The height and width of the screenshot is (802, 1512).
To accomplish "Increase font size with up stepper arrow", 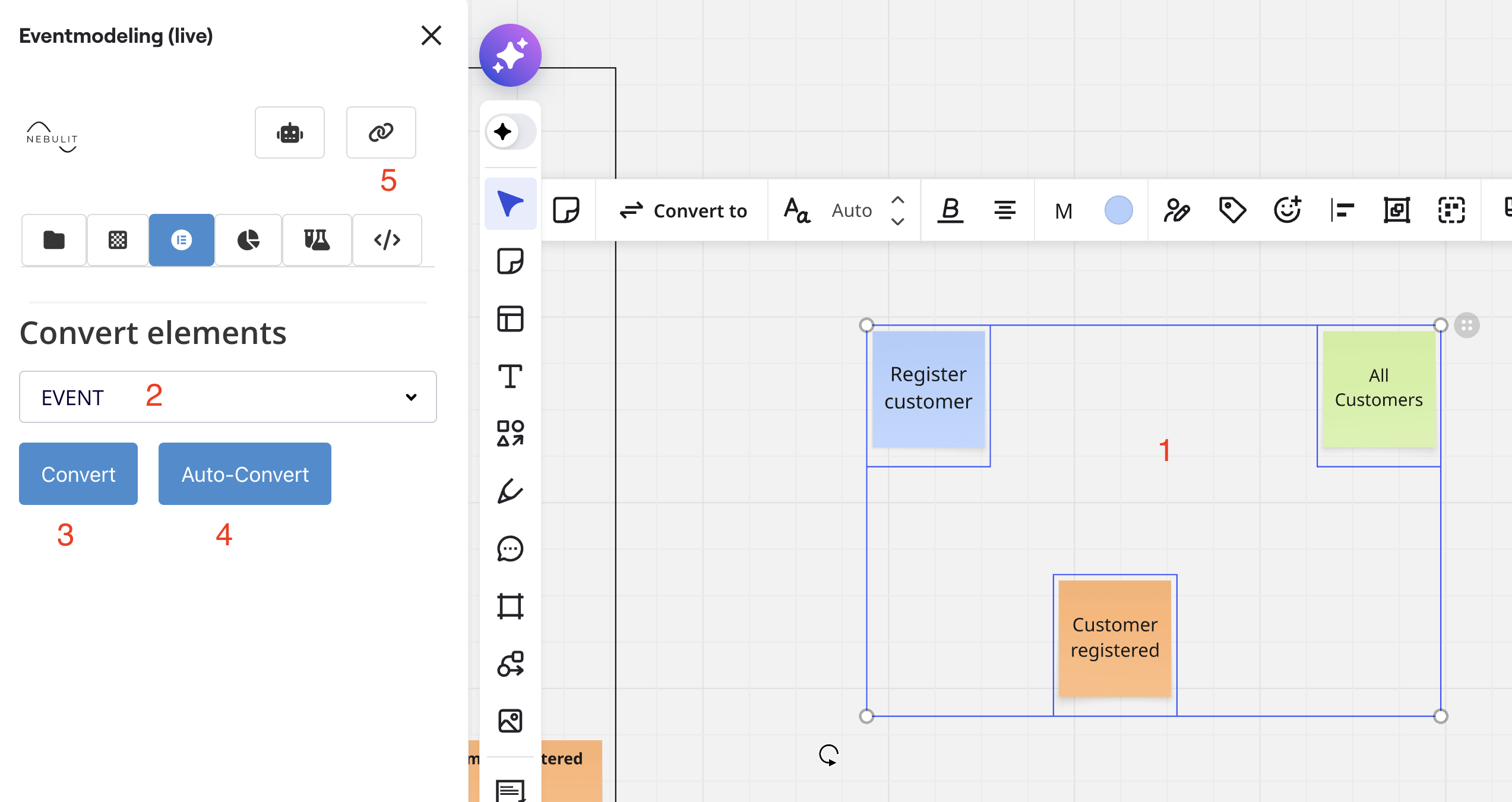I will pos(898,200).
